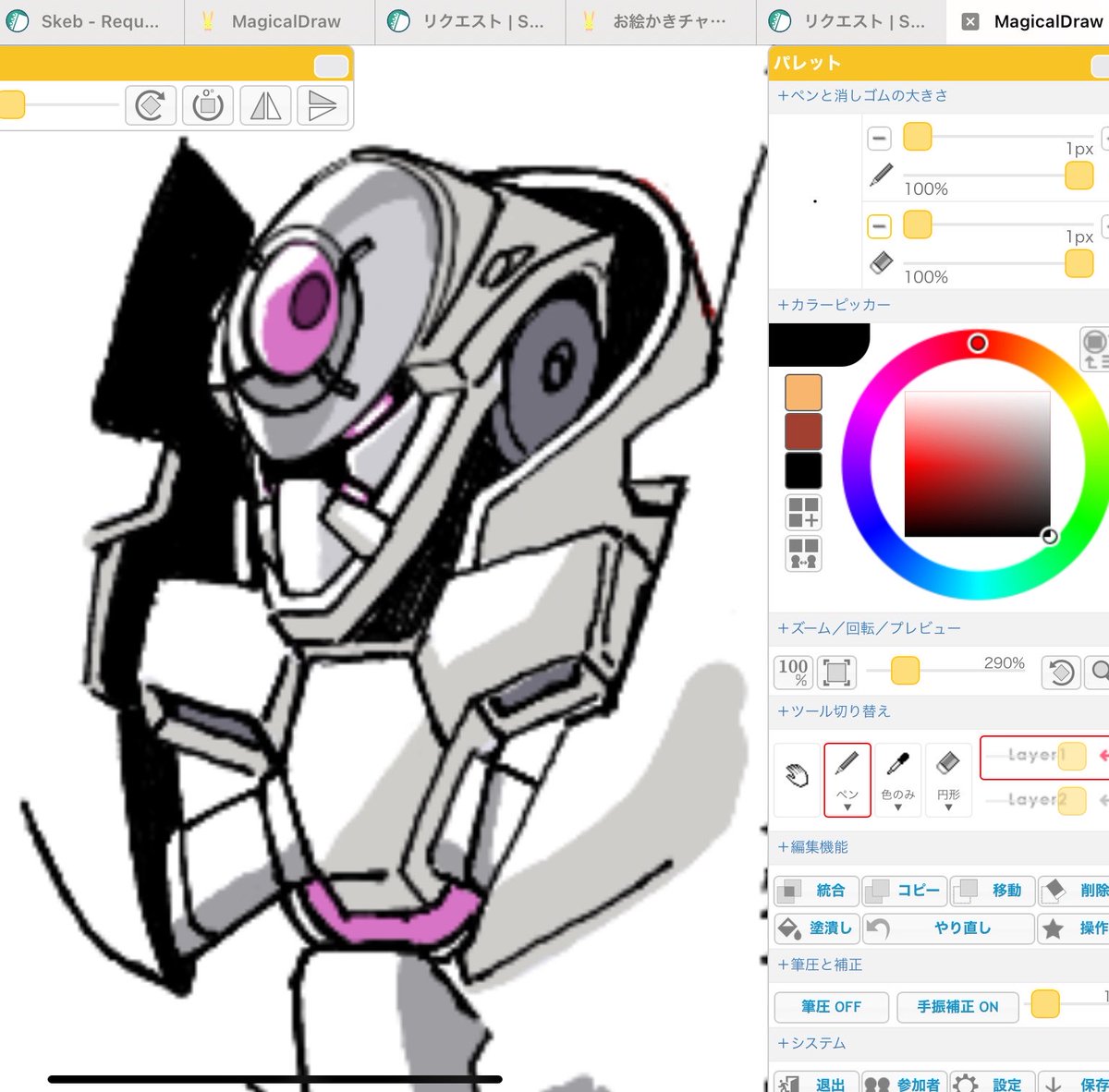
Task: Reset zoom with the 100% icon
Action: point(793,672)
